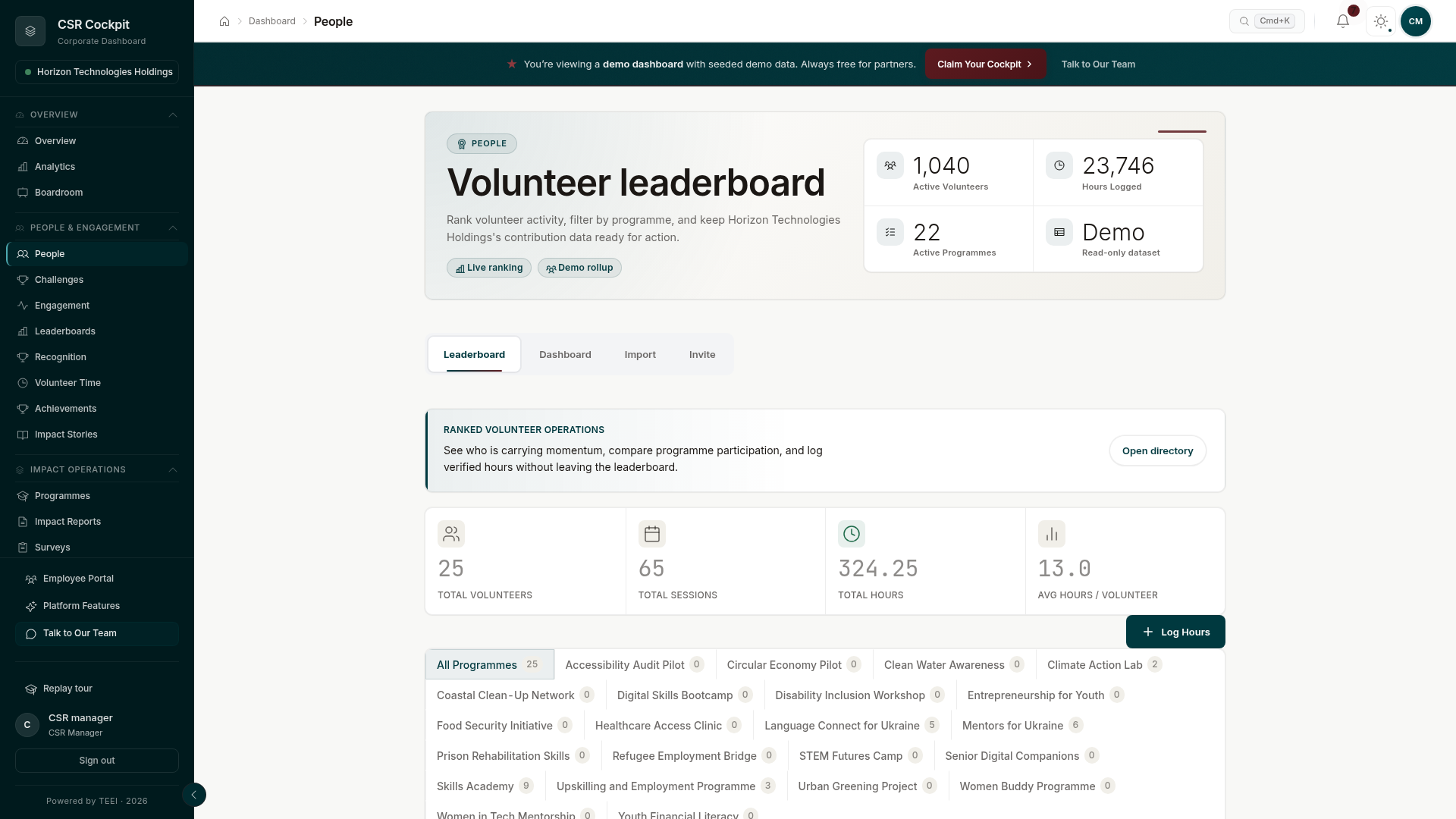This screenshot has height=819, width=1456.
Task: Collapse the sidebar with arrow button
Action: click(x=194, y=795)
